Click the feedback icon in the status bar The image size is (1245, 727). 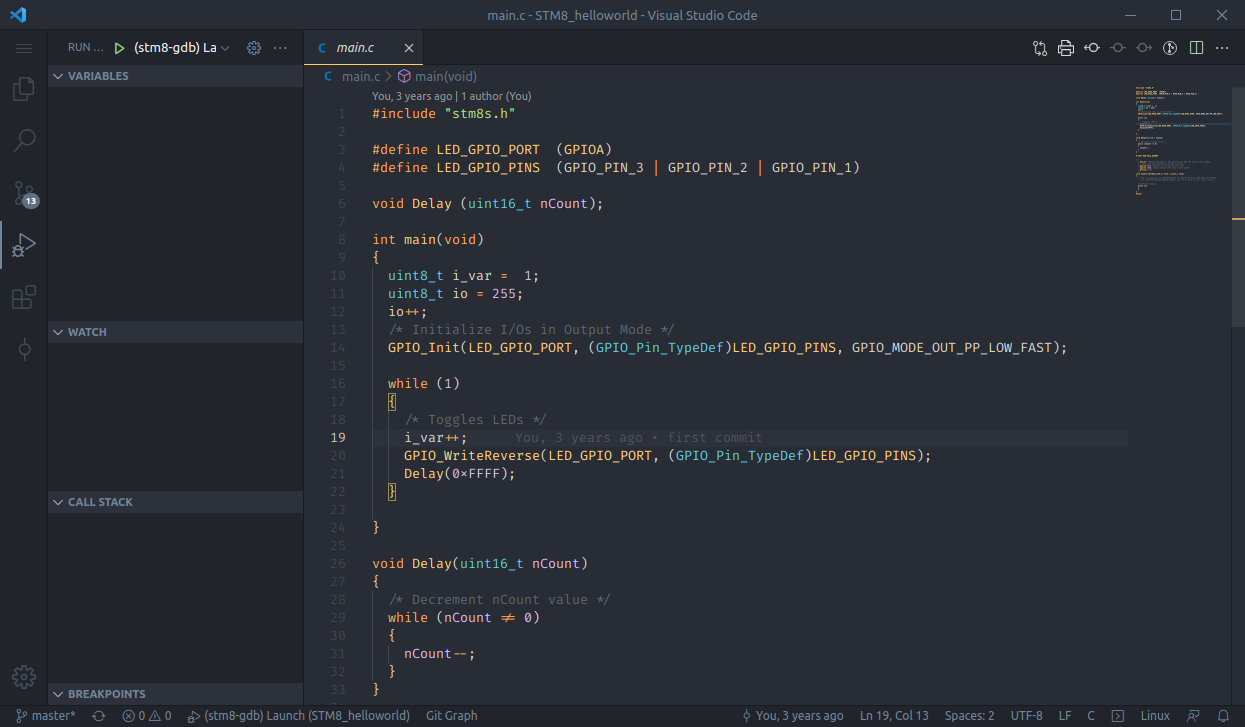tap(1193, 716)
